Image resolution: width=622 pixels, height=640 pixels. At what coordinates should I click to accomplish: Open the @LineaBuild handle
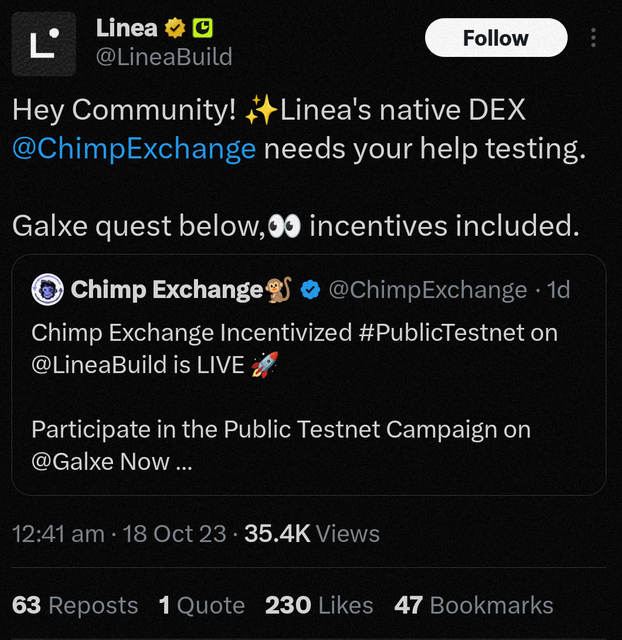(164, 57)
